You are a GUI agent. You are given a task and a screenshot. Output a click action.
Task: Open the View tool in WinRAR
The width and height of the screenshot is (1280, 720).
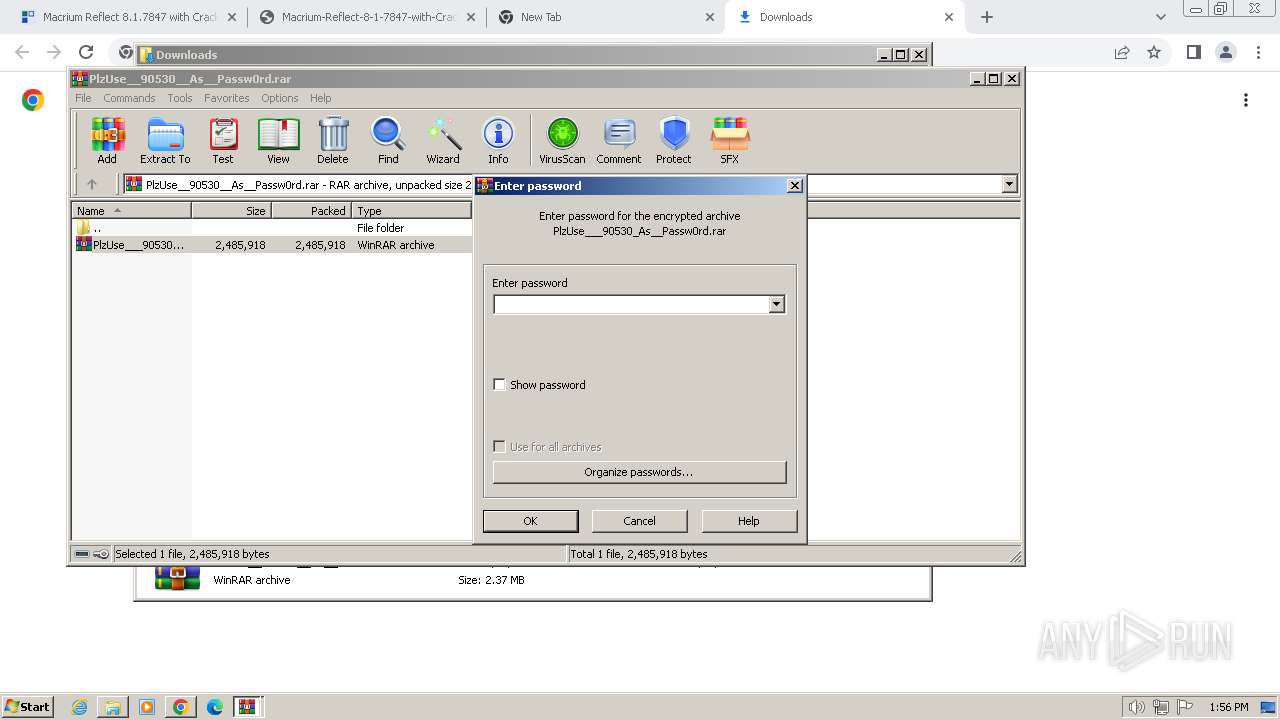278,140
